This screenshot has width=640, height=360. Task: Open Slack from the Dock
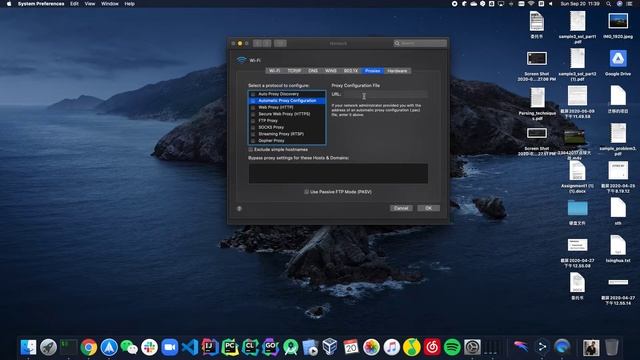click(149, 347)
